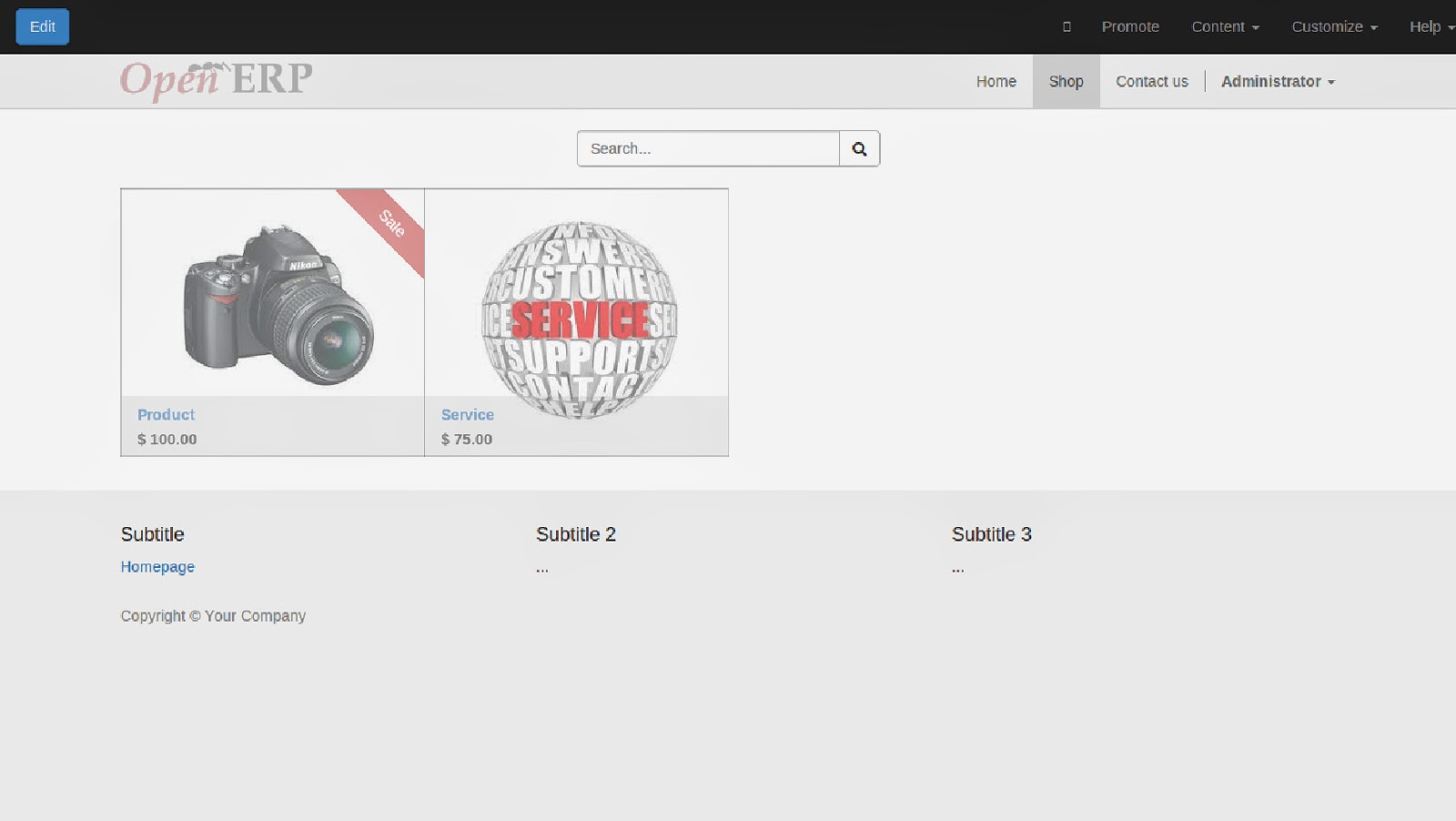Open the Administrator user dropdown
This screenshot has width=1456, height=821.
1278,82
